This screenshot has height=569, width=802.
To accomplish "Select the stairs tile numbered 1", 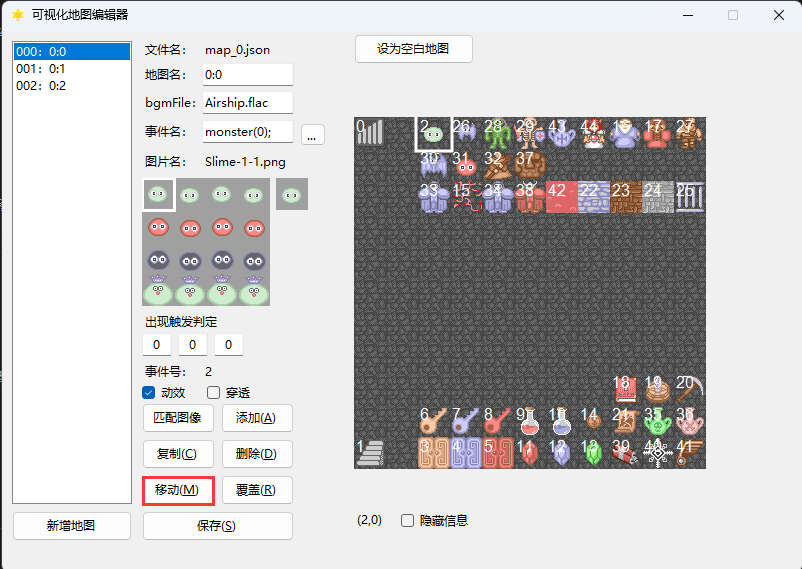I will coord(370,453).
